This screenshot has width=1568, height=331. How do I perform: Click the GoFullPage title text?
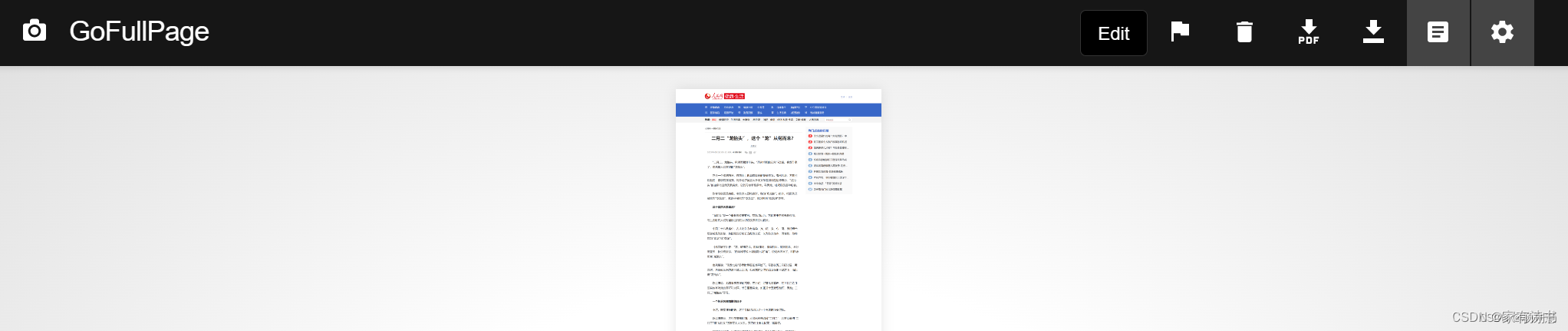tap(139, 31)
